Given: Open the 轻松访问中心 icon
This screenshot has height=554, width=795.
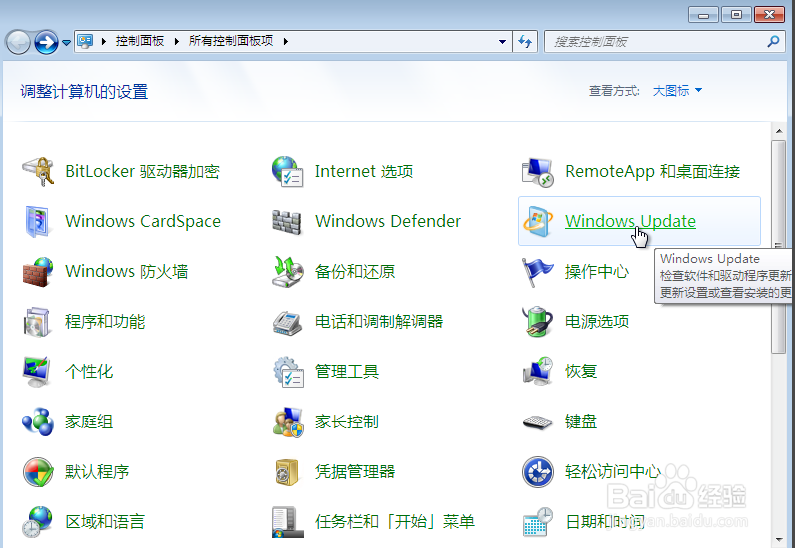Looking at the screenshot, I should 537,472.
